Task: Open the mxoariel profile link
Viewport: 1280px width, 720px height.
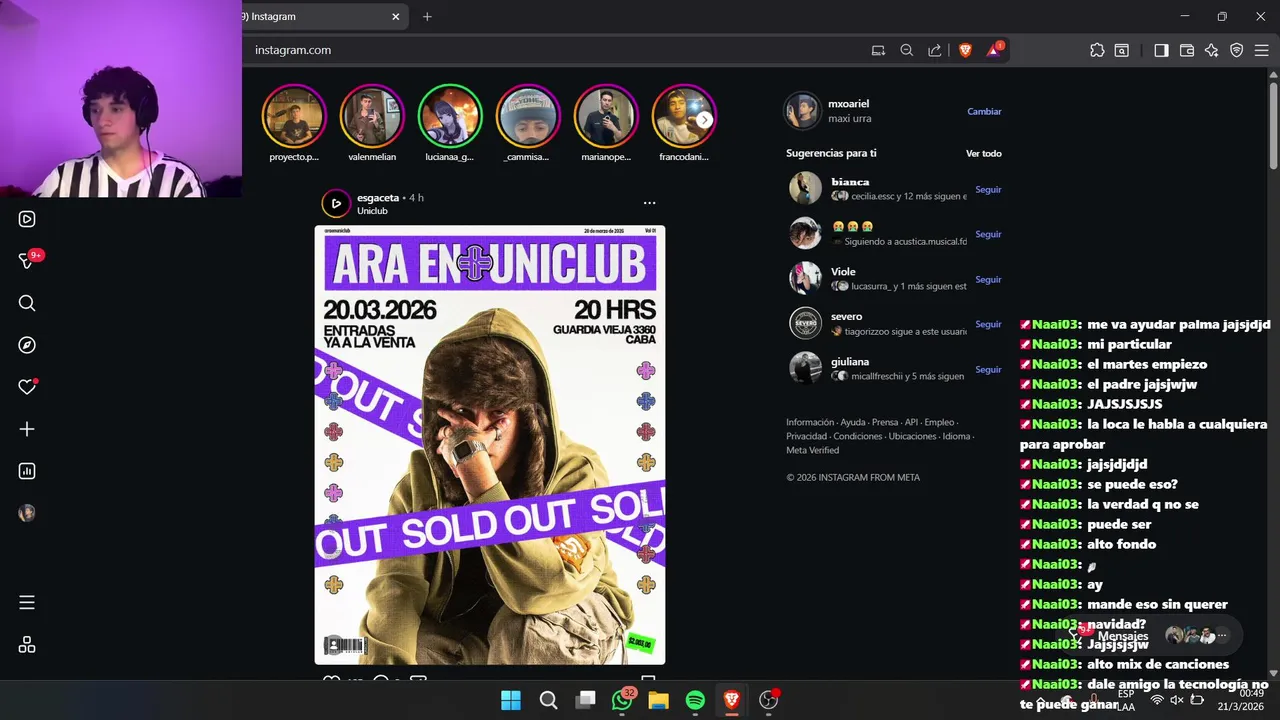Action: pos(848,104)
